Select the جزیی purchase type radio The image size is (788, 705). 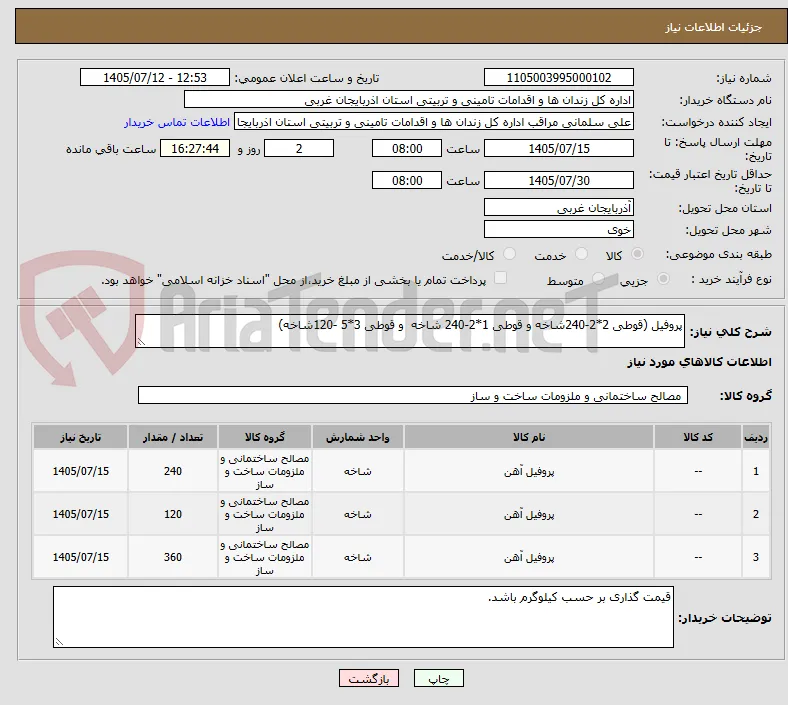pyautogui.click(x=663, y=279)
